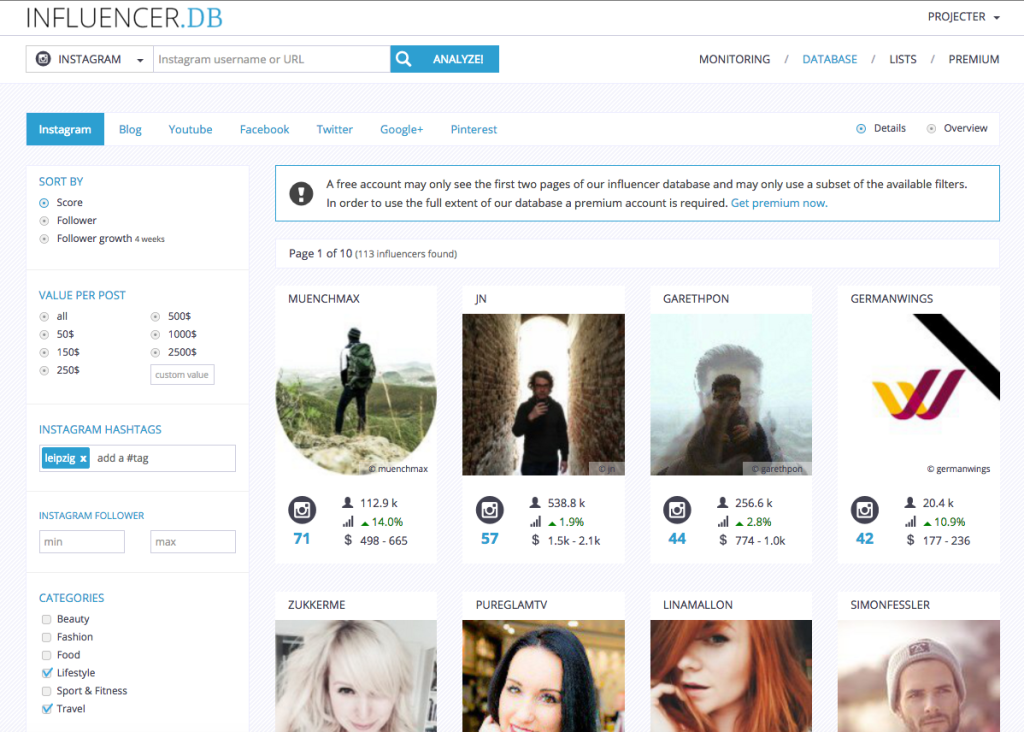Select sort by Follower growth
The width and height of the screenshot is (1024, 732).
pos(44,239)
